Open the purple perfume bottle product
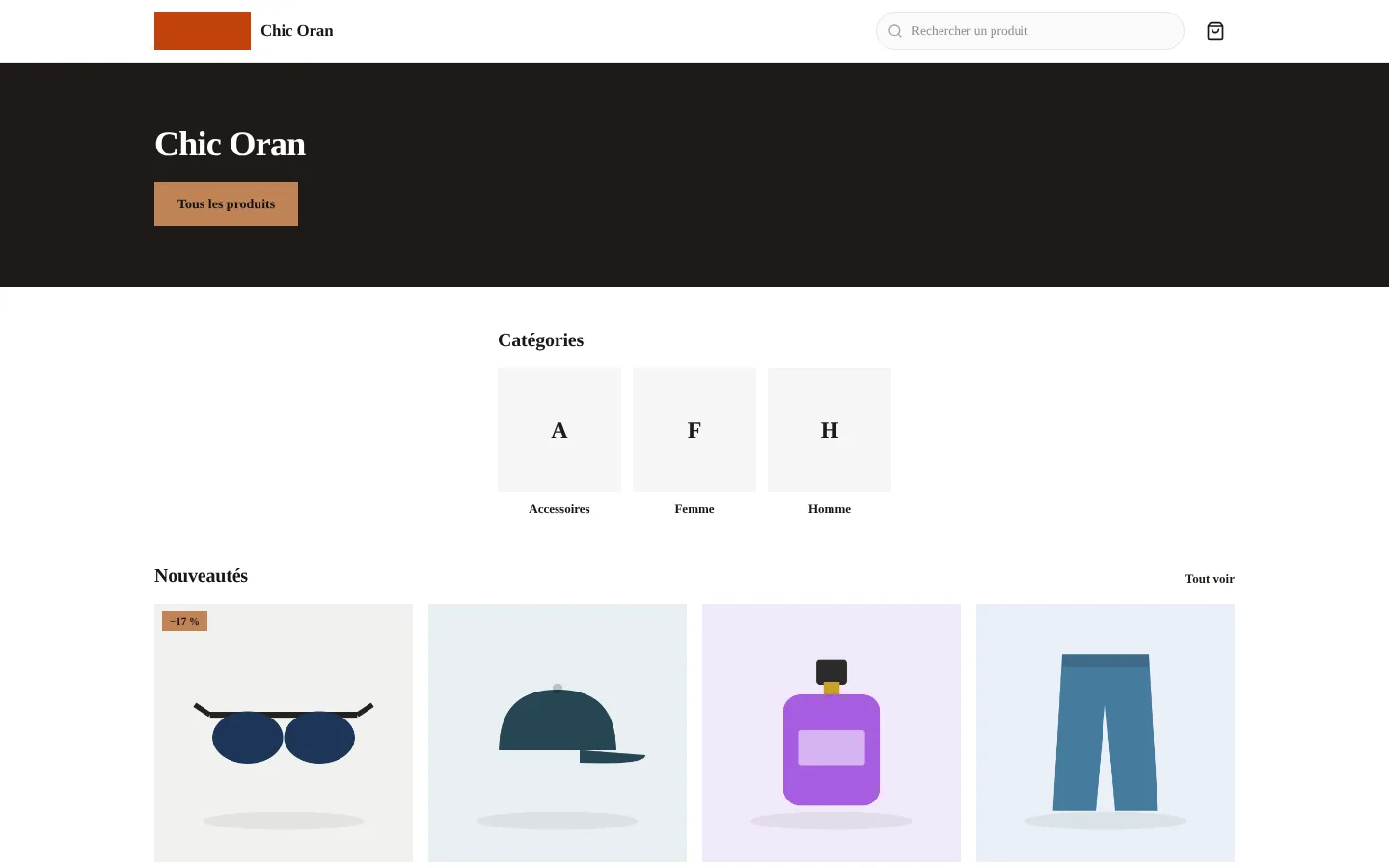 [x=831, y=733]
